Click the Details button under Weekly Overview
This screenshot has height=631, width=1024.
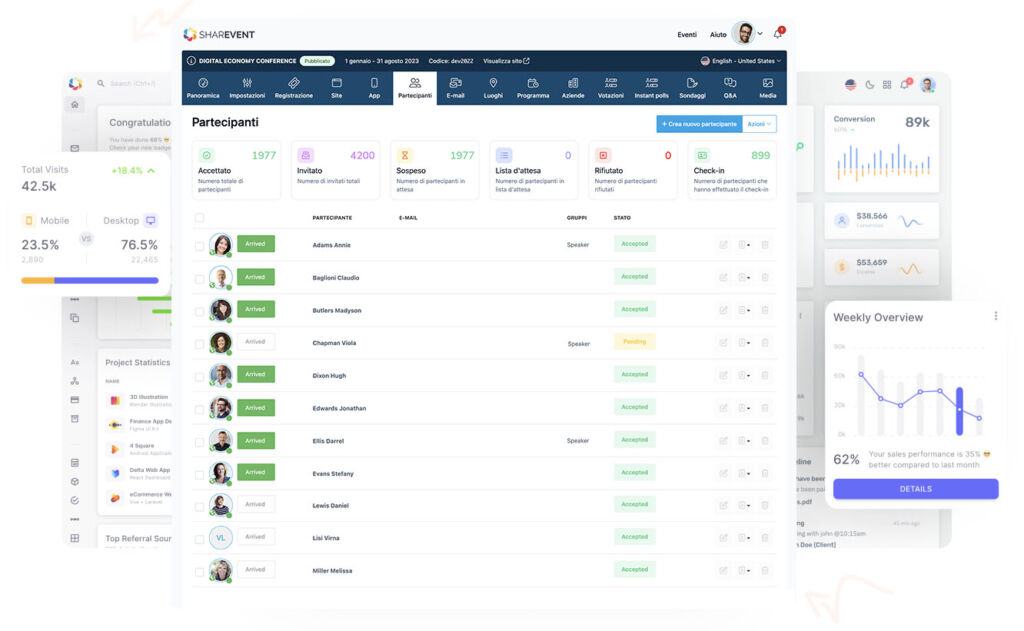click(x=915, y=489)
